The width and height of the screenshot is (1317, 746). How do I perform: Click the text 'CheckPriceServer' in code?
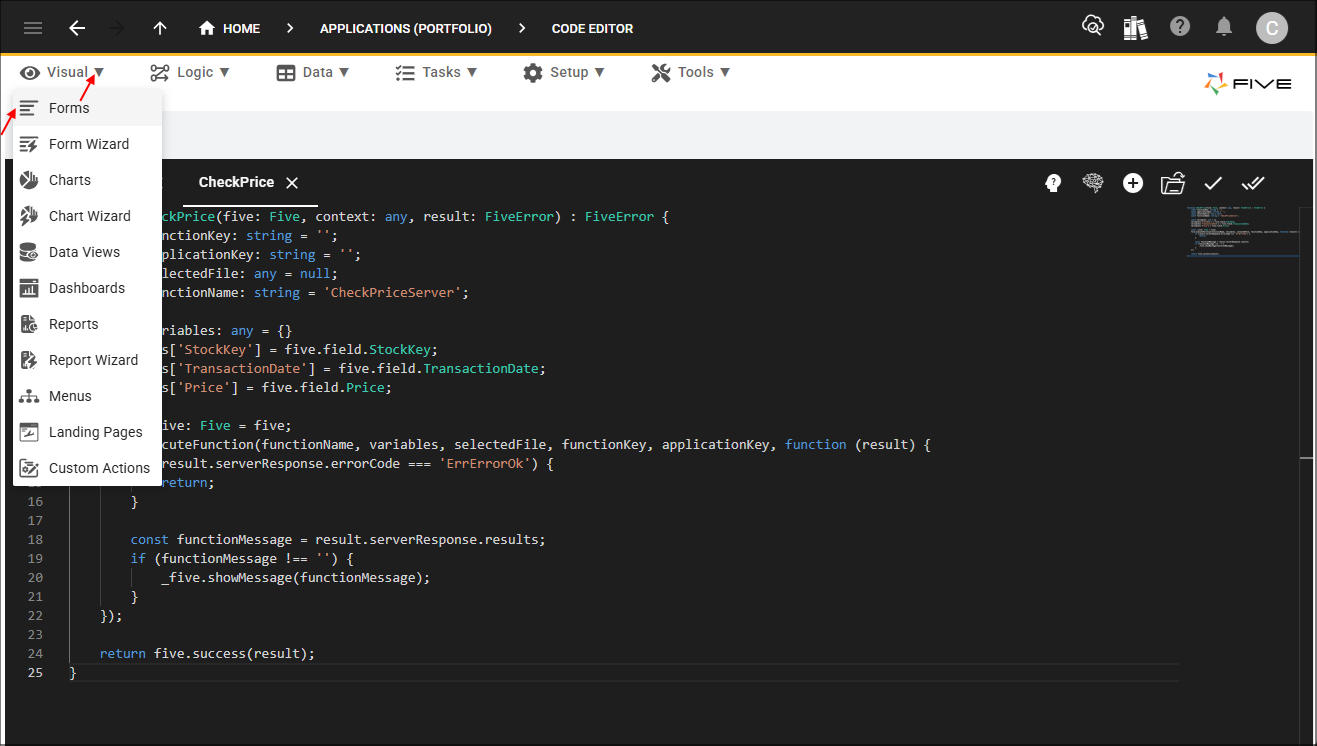(x=396, y=293)
